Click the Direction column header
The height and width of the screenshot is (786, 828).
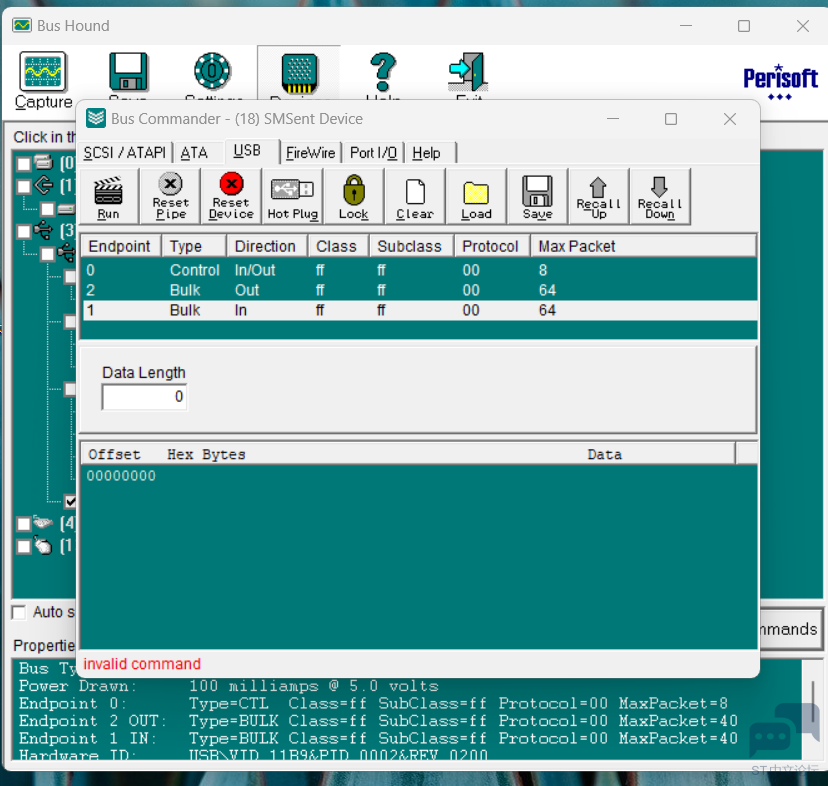pyautogui.click(x=265, y=246)
